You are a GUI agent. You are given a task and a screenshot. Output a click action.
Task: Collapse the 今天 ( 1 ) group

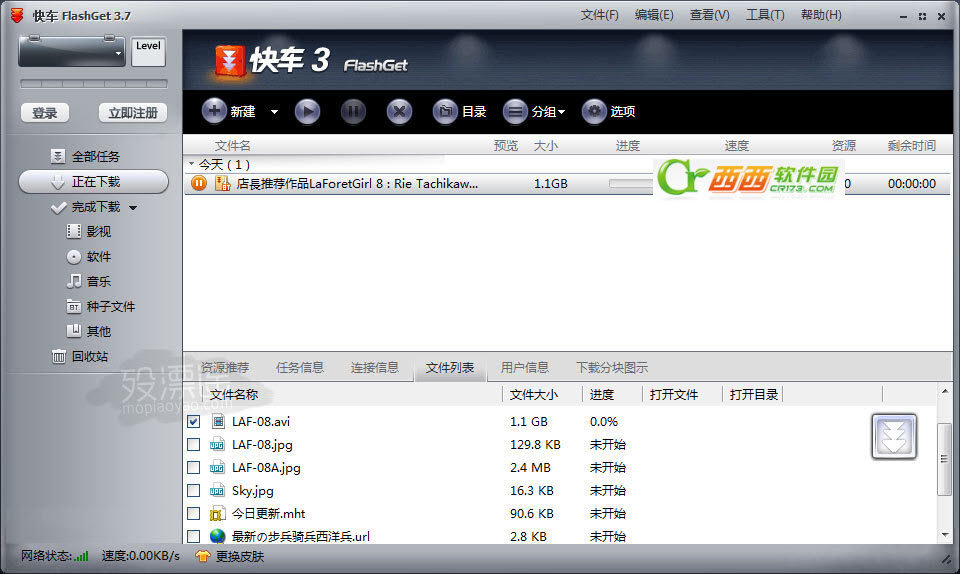click(x=192, y=164)
